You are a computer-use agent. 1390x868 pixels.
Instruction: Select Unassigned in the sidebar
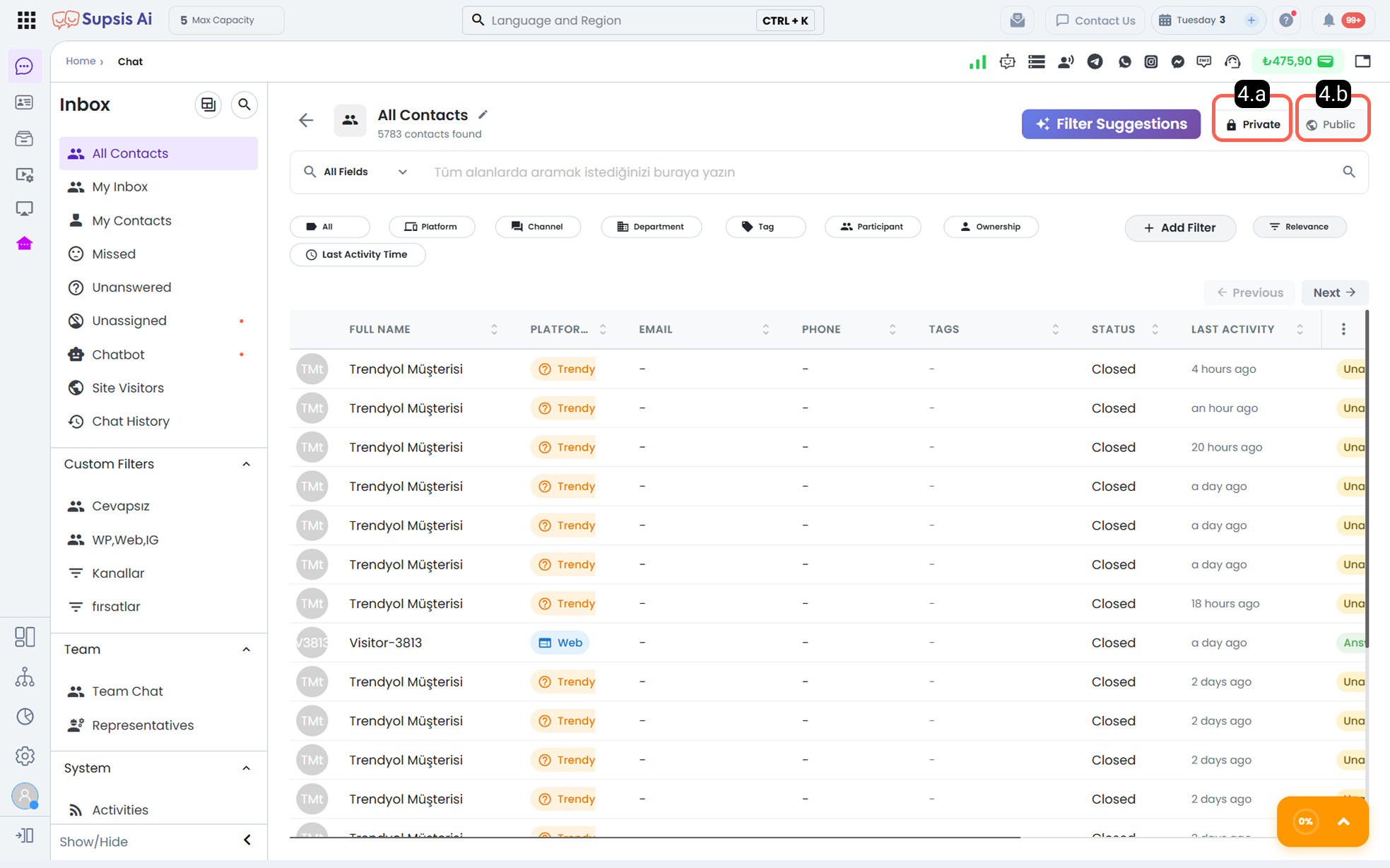[x=158, y=321]
